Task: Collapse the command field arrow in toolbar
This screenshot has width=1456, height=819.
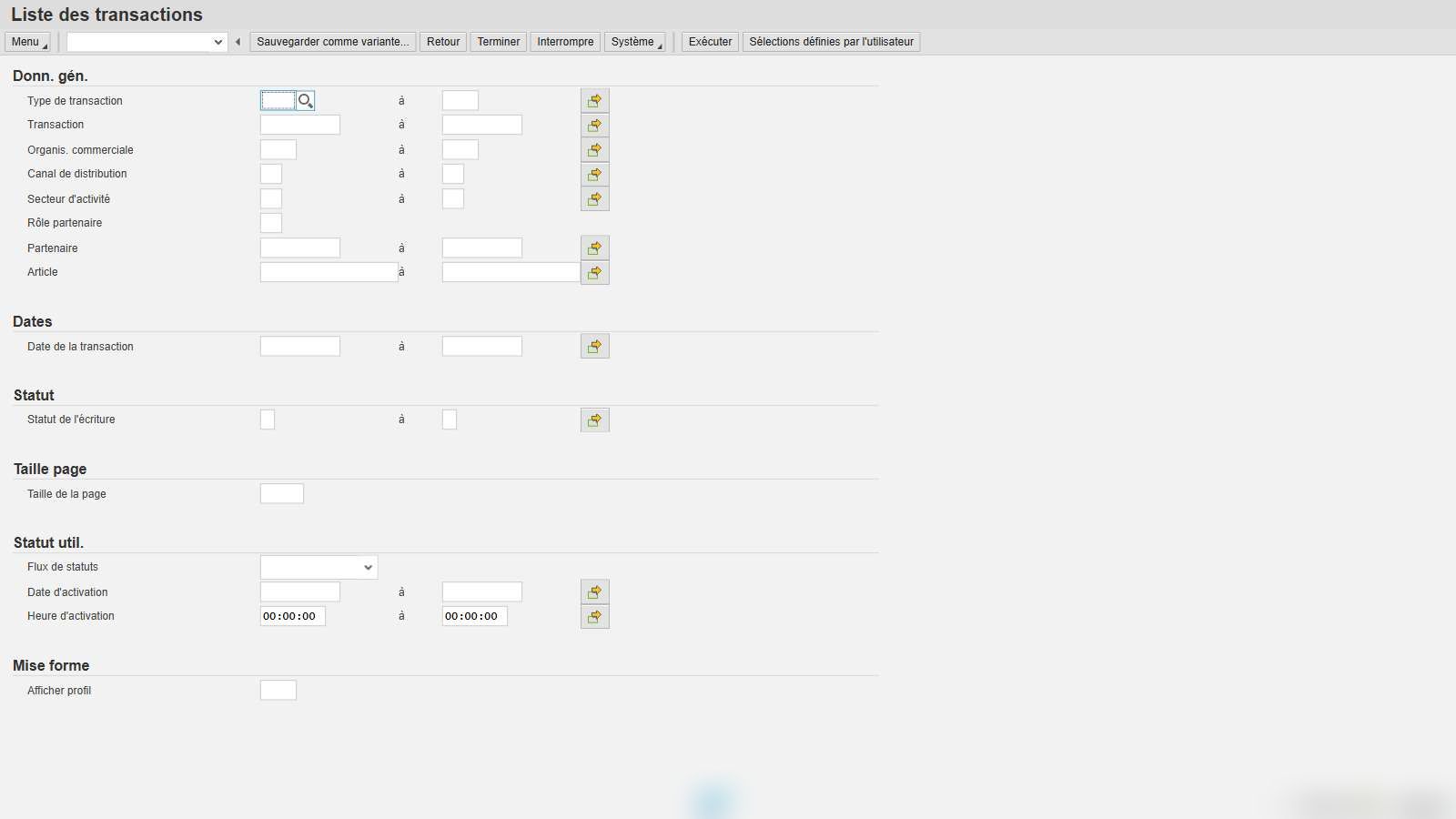Action: [x=238, y=42]
